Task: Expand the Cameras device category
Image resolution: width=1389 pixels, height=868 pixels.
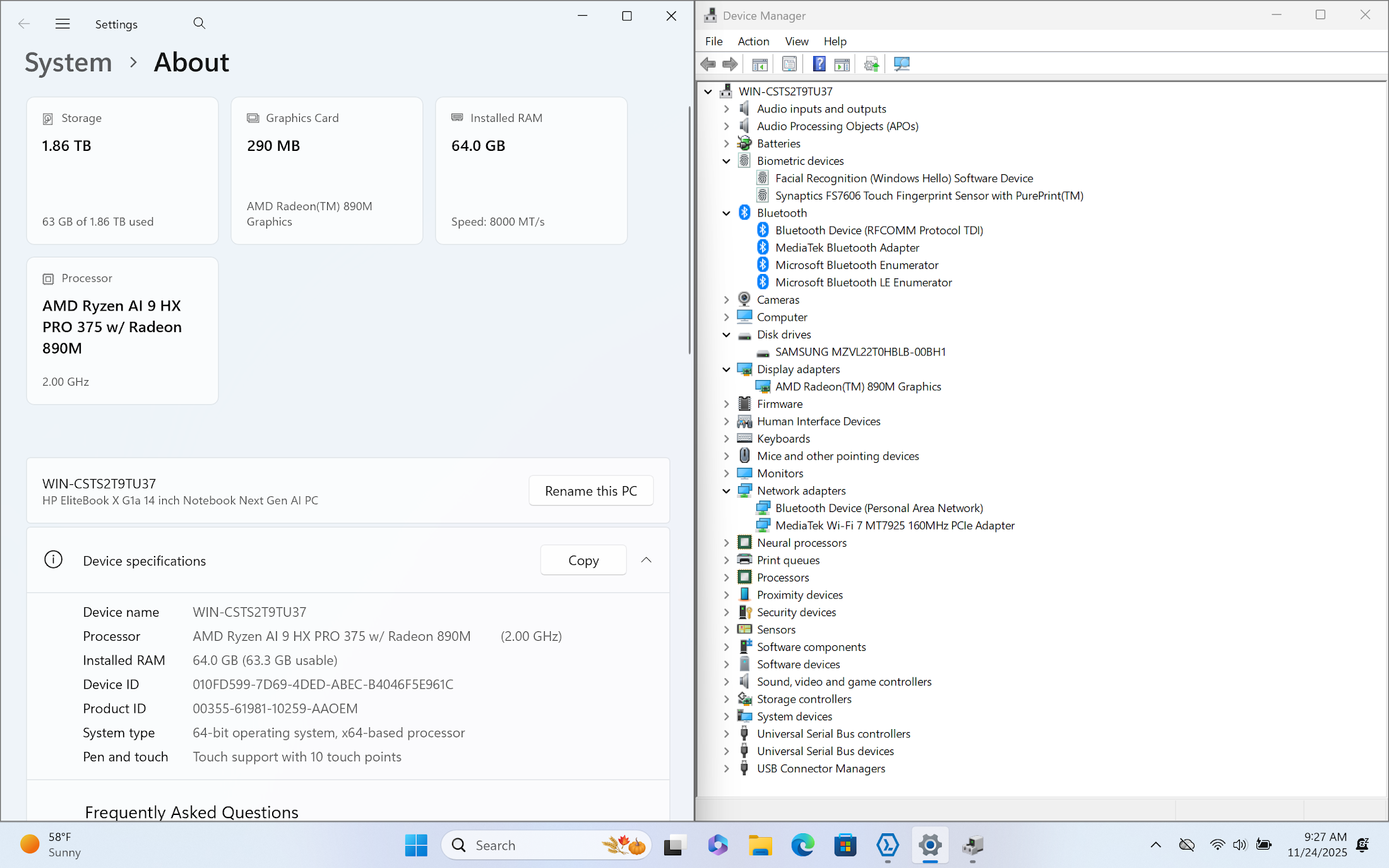Action: click(x=726, y=300)
